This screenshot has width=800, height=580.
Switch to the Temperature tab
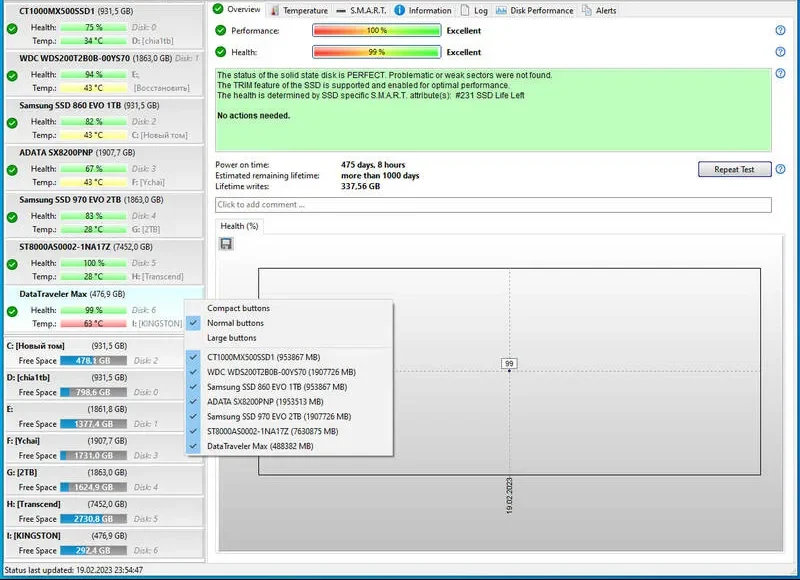[298, 10]
